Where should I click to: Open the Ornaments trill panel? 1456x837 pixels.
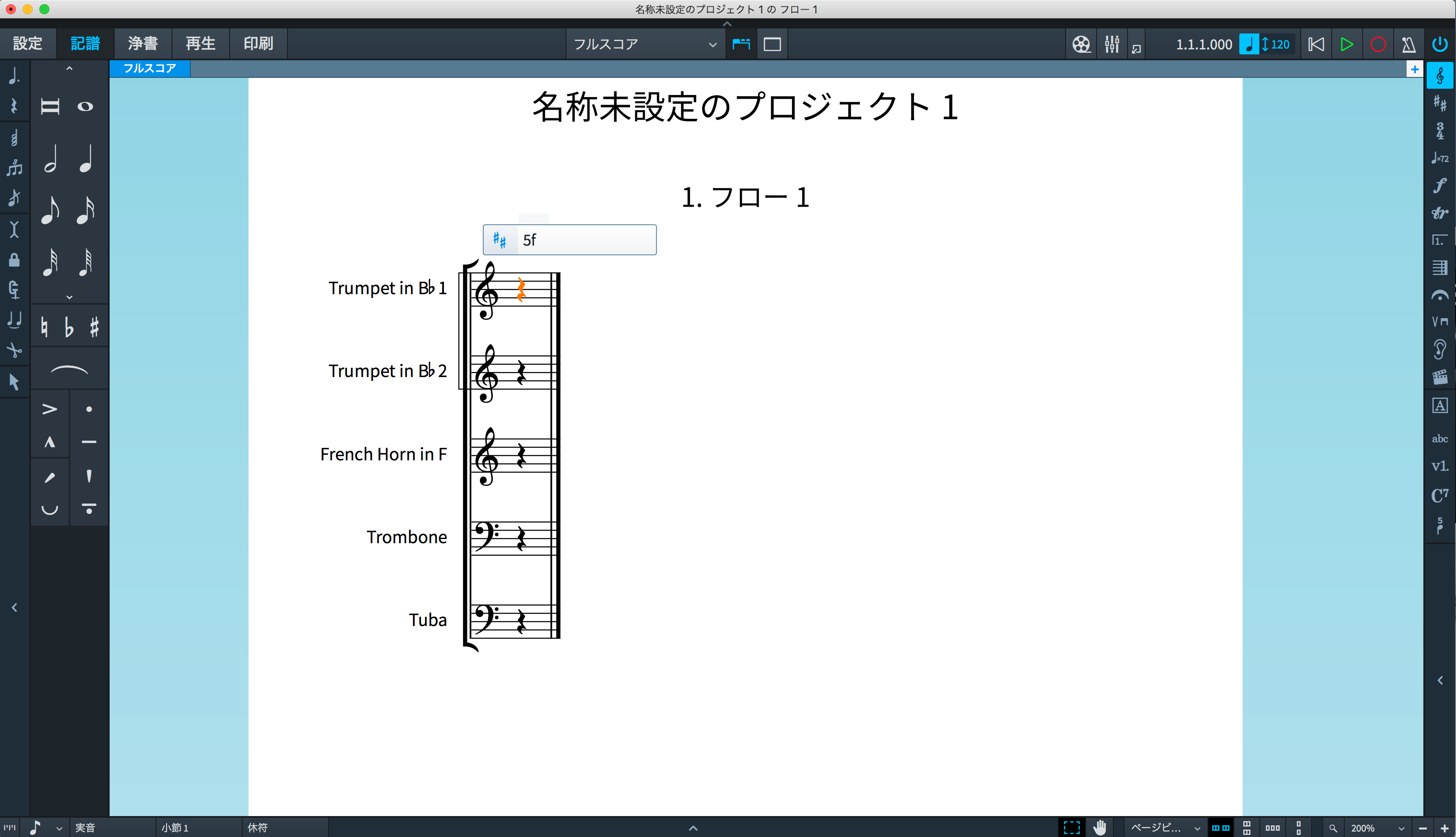pyautogui.click(x=1440, y=213)
